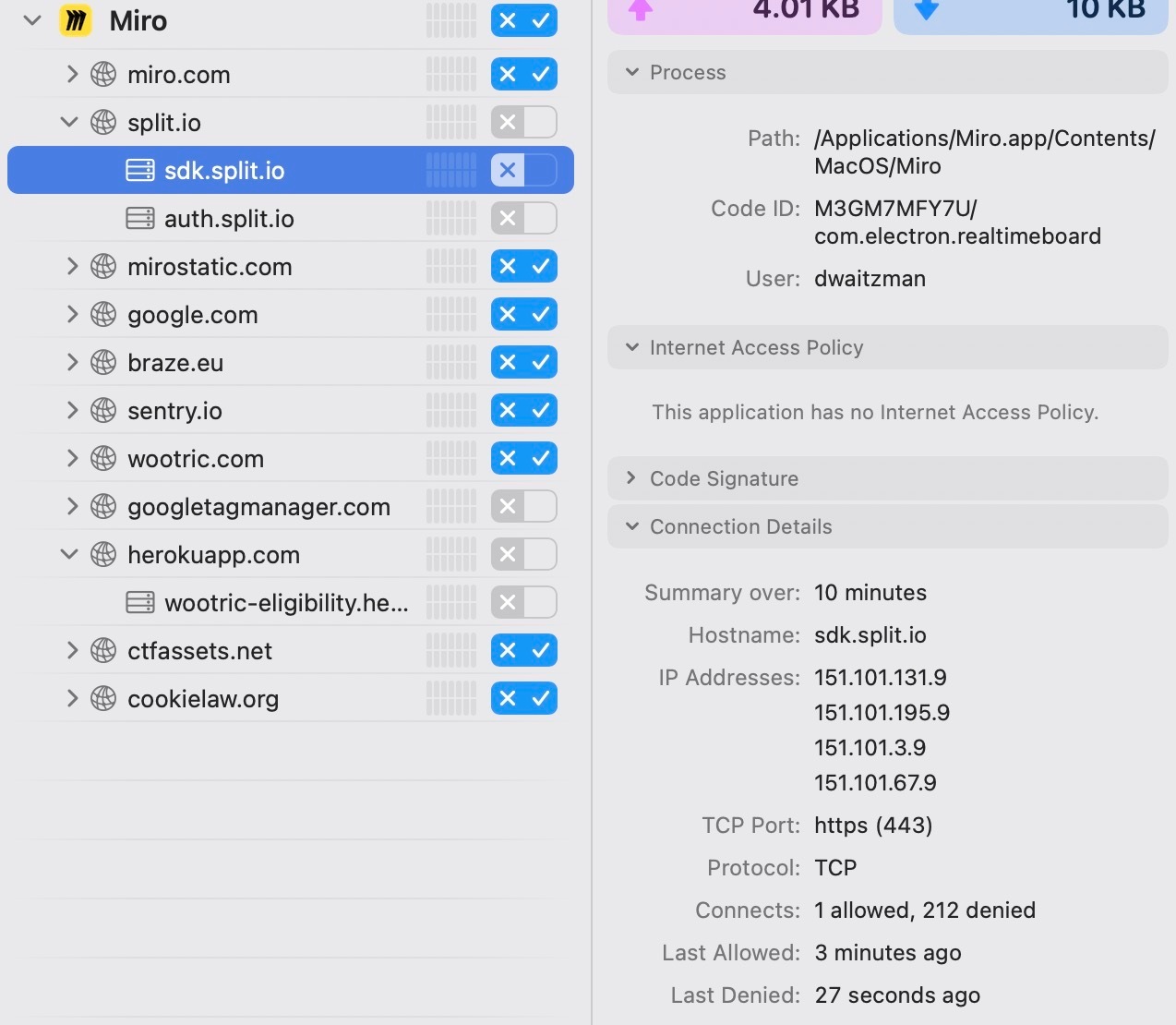Expand the cookielaw.org domain row

click(x=72, y=698)
